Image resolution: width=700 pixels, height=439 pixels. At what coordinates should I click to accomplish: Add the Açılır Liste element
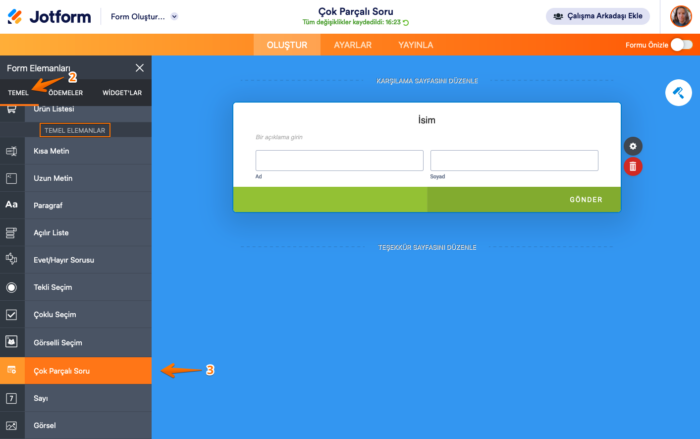(x=88, y=233)
